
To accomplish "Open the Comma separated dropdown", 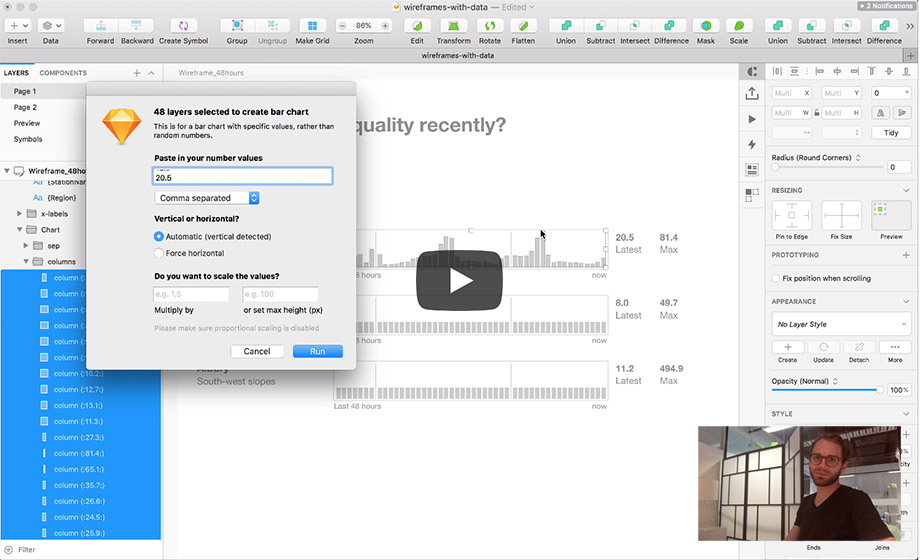I will tap(207, 198).
